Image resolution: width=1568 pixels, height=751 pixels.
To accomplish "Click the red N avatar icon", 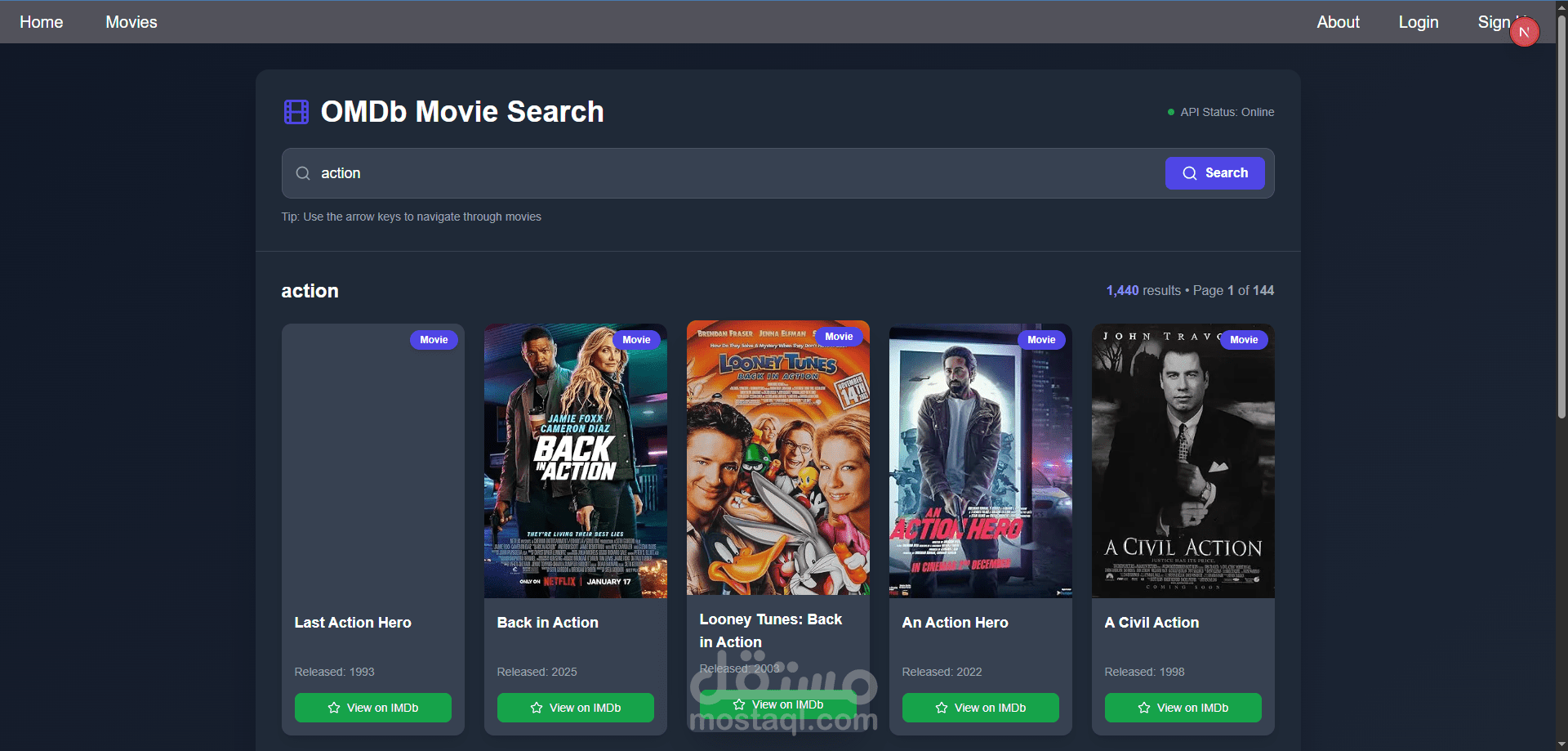I will (1524, 33).
